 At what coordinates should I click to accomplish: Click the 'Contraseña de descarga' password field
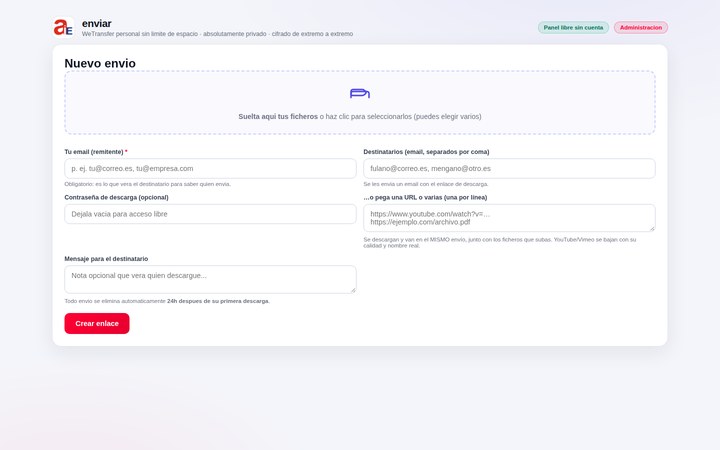tap(210, 214)
